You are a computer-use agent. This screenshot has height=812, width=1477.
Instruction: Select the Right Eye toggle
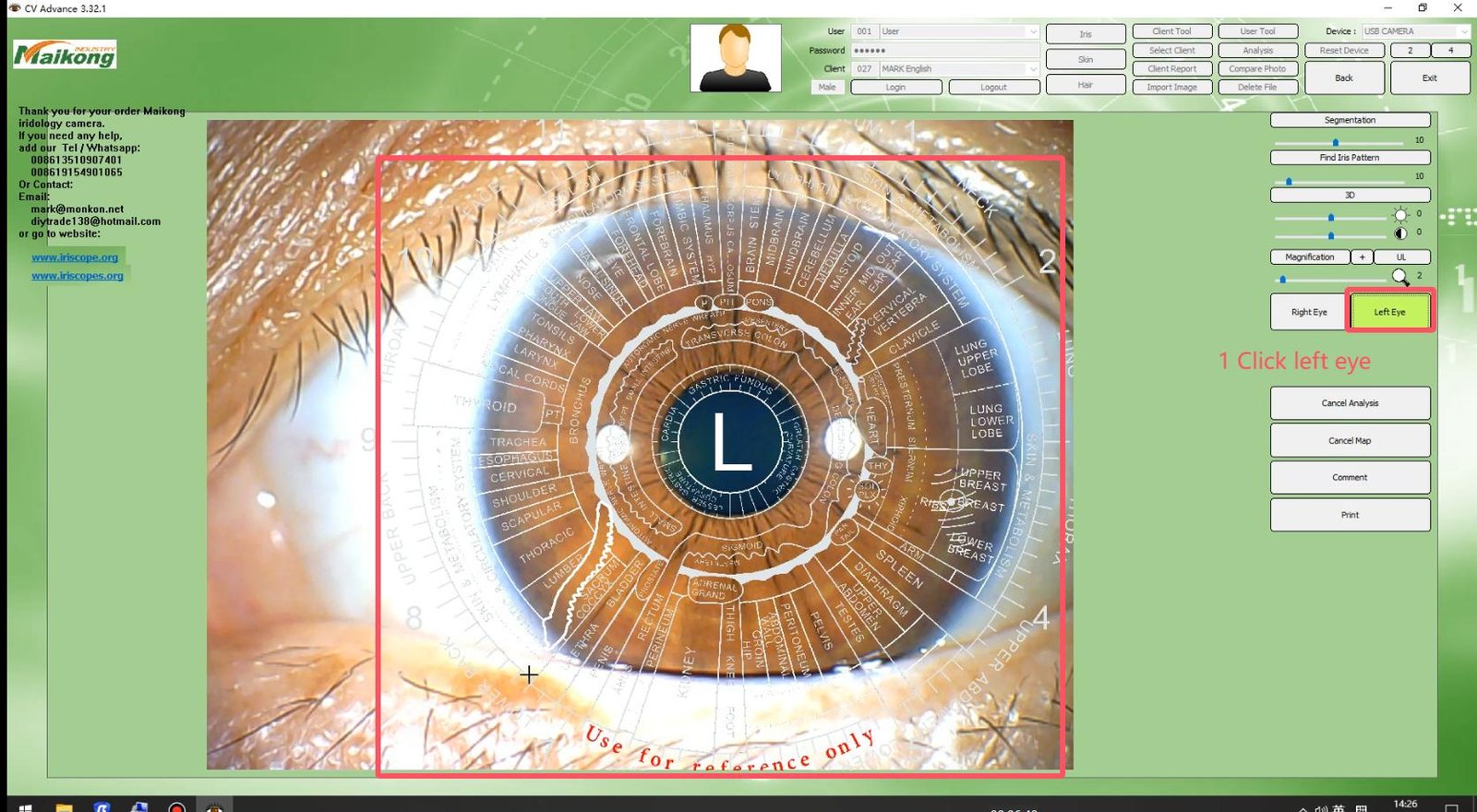1309,312
